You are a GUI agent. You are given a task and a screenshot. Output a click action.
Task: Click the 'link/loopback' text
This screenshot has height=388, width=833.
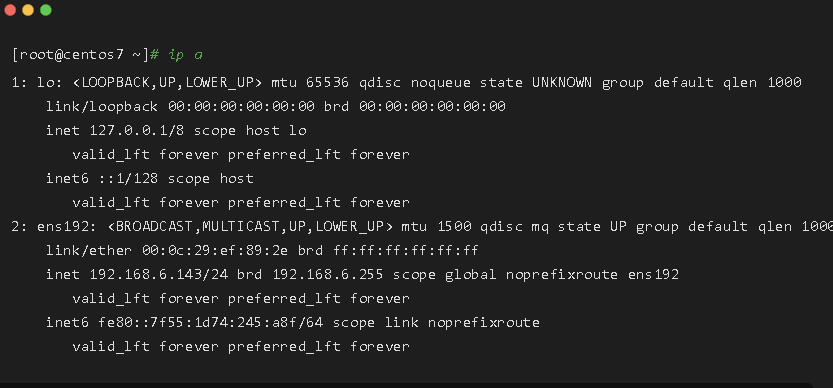click(x=102, y=107)
